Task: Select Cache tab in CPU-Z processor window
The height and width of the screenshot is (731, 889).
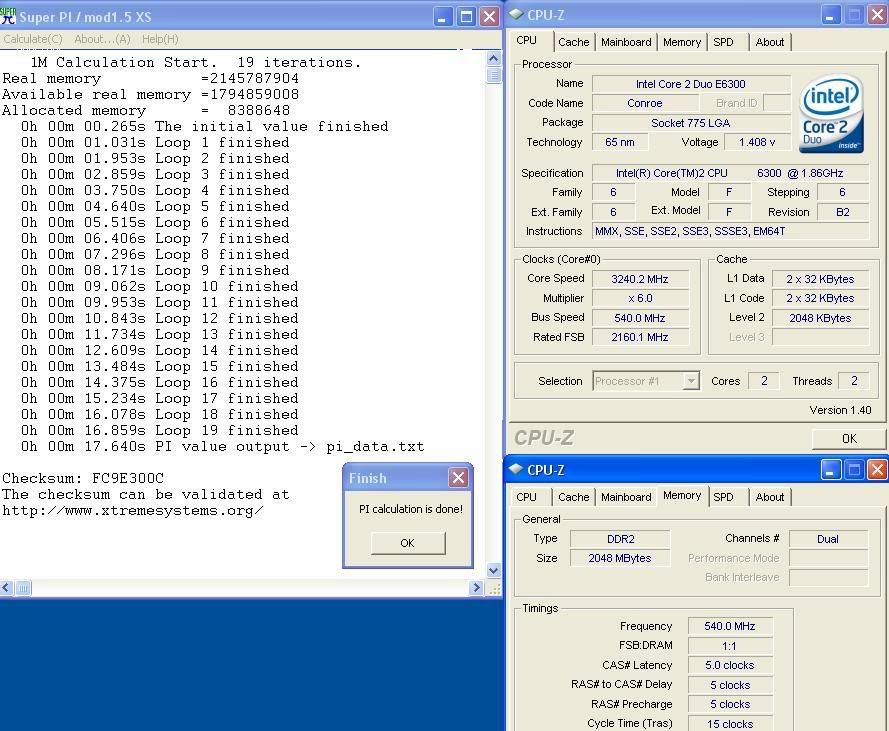Action: click(573, 42)
